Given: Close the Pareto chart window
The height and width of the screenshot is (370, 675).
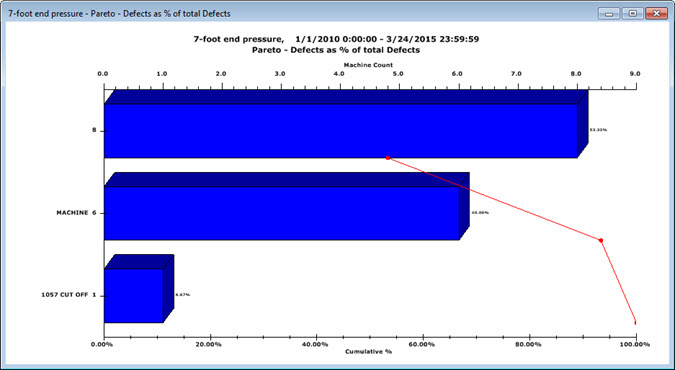Looking at the screenshot, I should click(656, 14).
